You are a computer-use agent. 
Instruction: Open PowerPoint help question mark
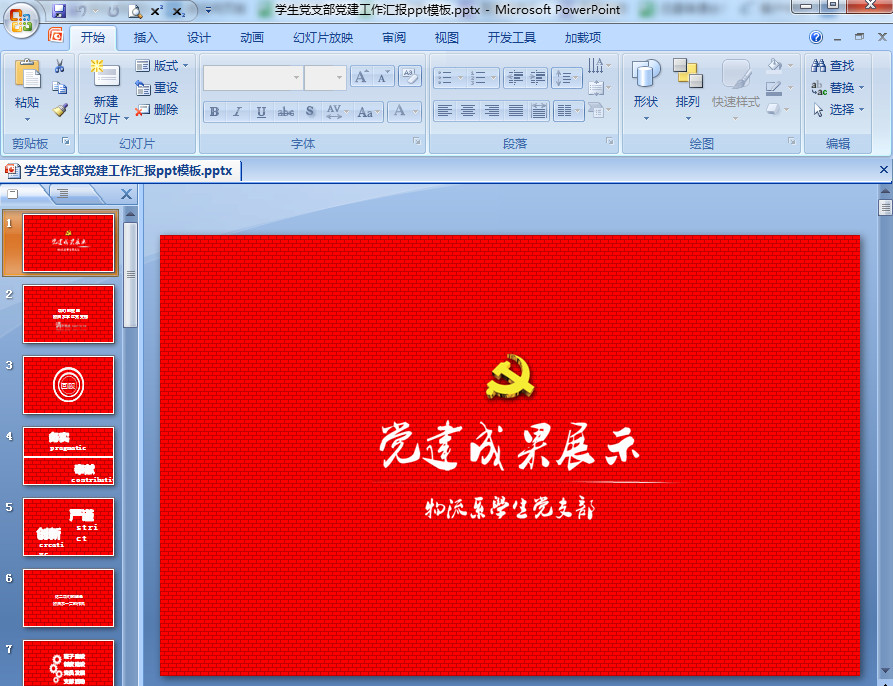coord(816,38)
